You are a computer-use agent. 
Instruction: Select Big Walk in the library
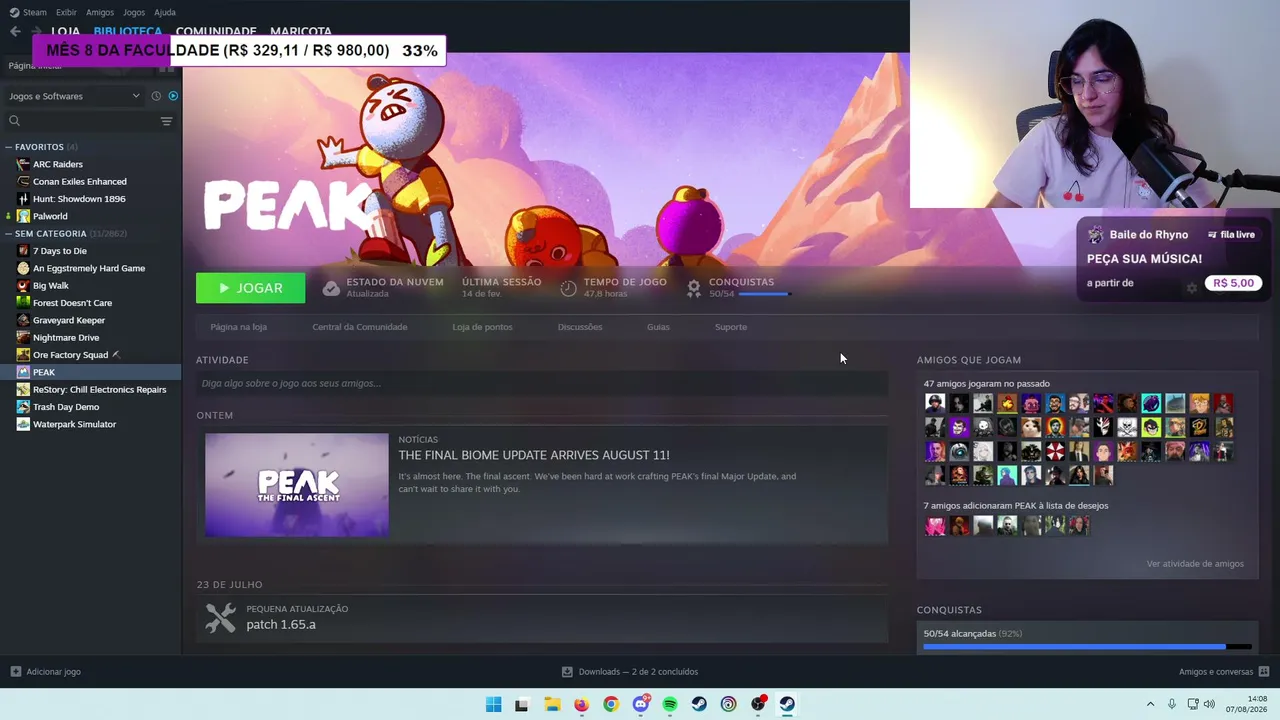point(51,286)
